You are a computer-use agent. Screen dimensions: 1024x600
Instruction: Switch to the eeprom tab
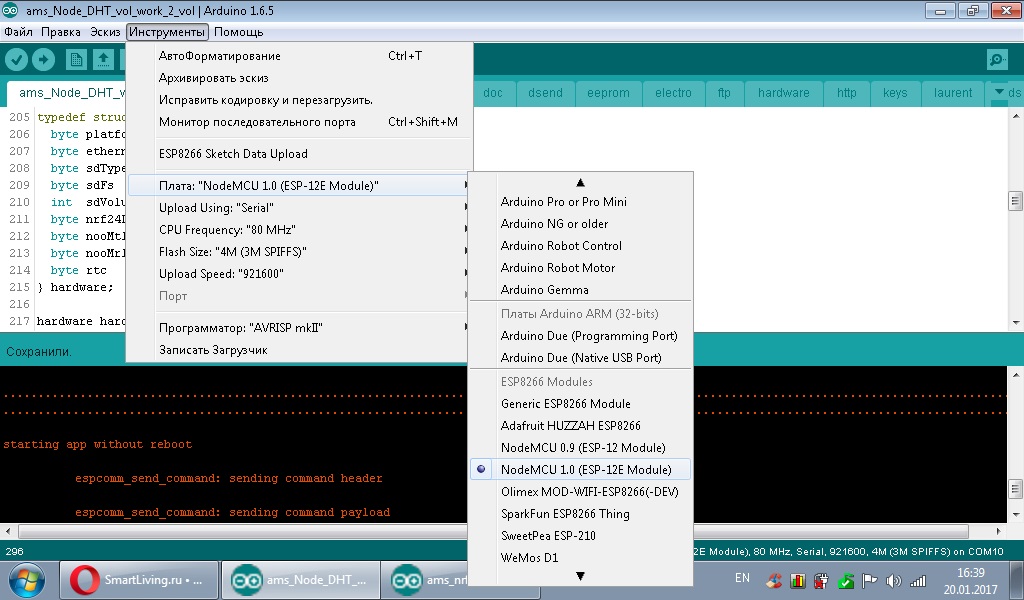(608, 93)
